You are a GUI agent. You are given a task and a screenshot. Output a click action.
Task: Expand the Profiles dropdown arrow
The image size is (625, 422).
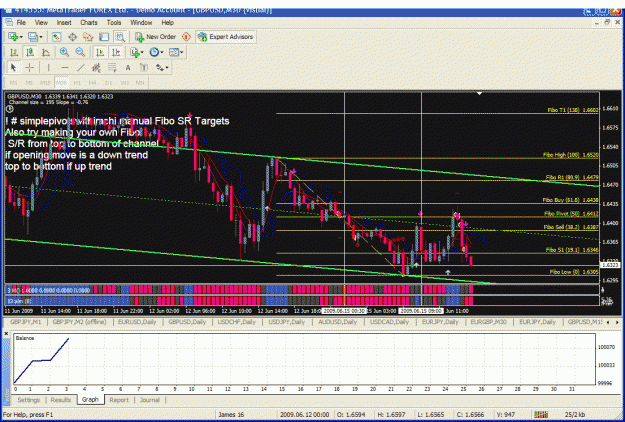click(x=41, y=37)
